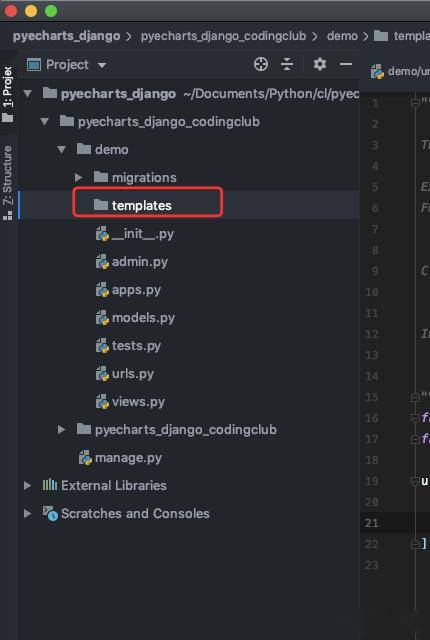
Task: Expand nested pyecharts_django_codingclub folder arrow
Action: click(62, 429)
